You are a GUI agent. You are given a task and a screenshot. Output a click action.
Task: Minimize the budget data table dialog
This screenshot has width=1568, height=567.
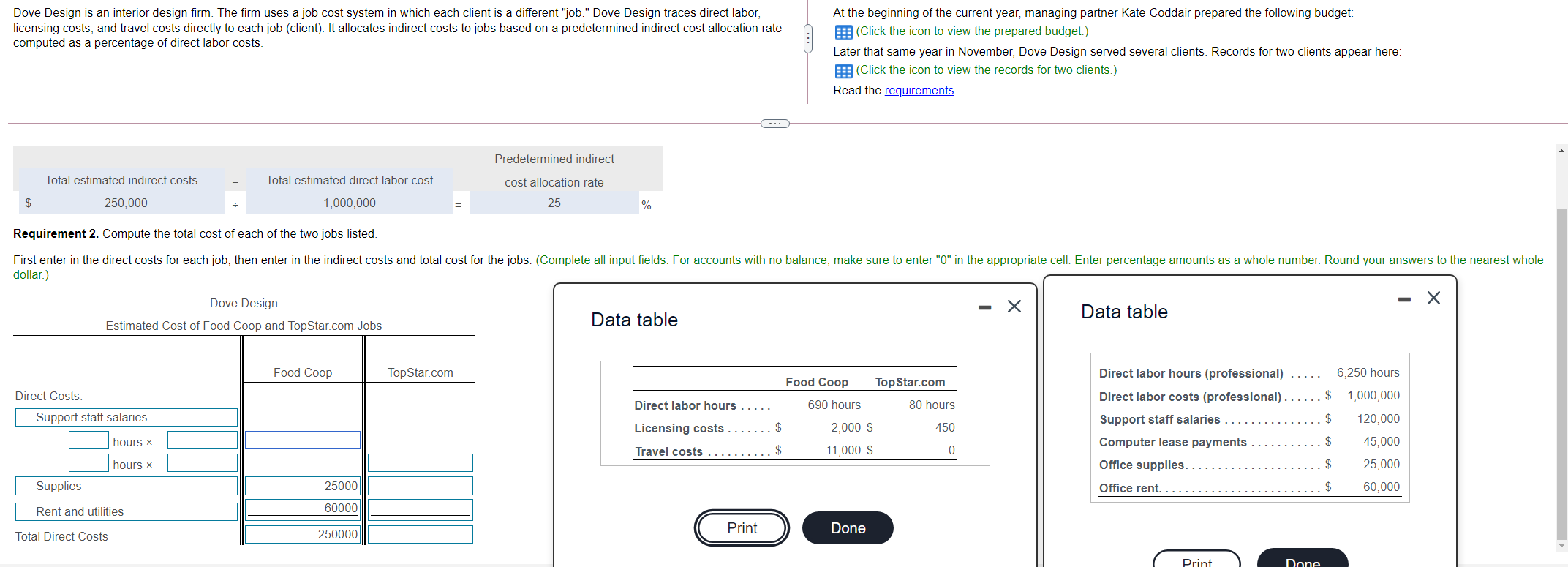1404,299
